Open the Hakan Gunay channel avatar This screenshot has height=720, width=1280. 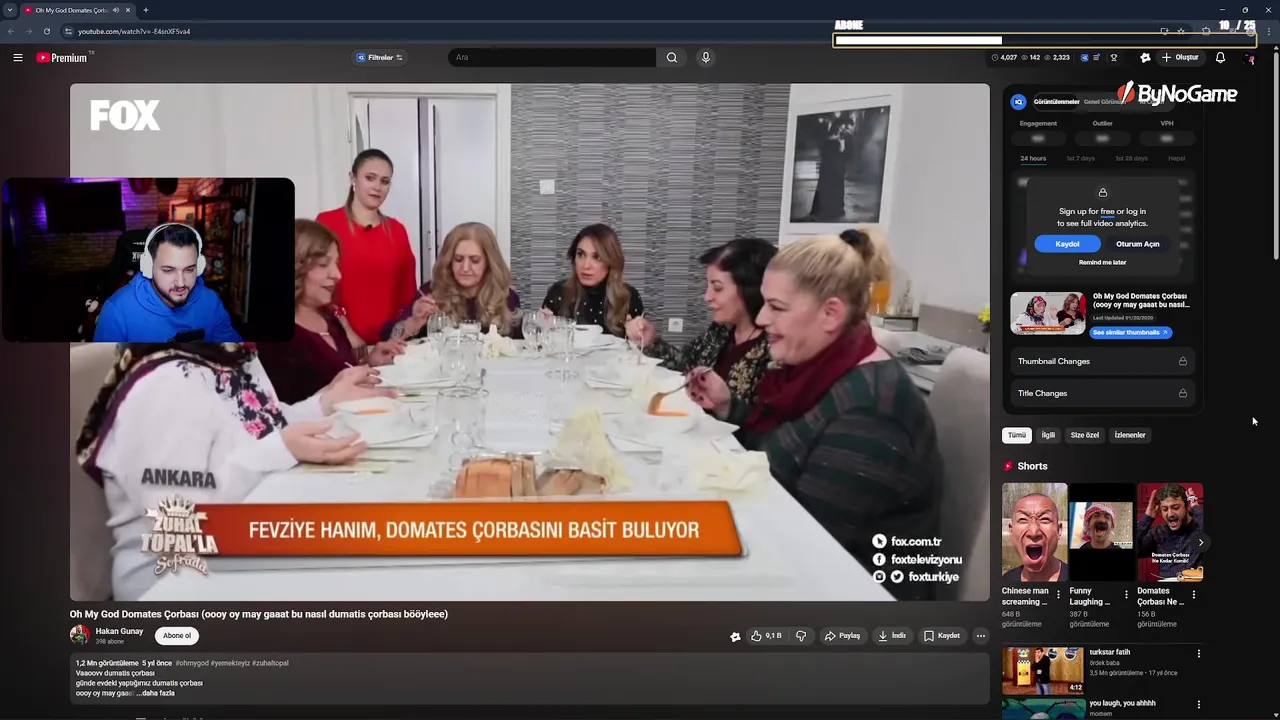pos(80,635)
